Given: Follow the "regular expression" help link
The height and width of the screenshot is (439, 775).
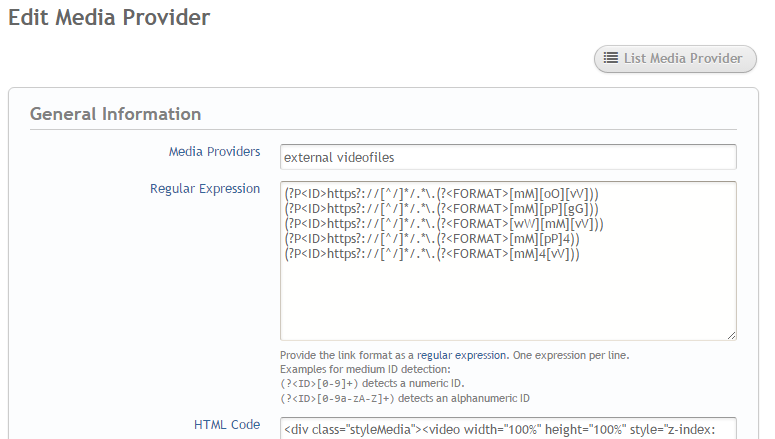Looking at the screenshot, I should [x=463, y=355].
